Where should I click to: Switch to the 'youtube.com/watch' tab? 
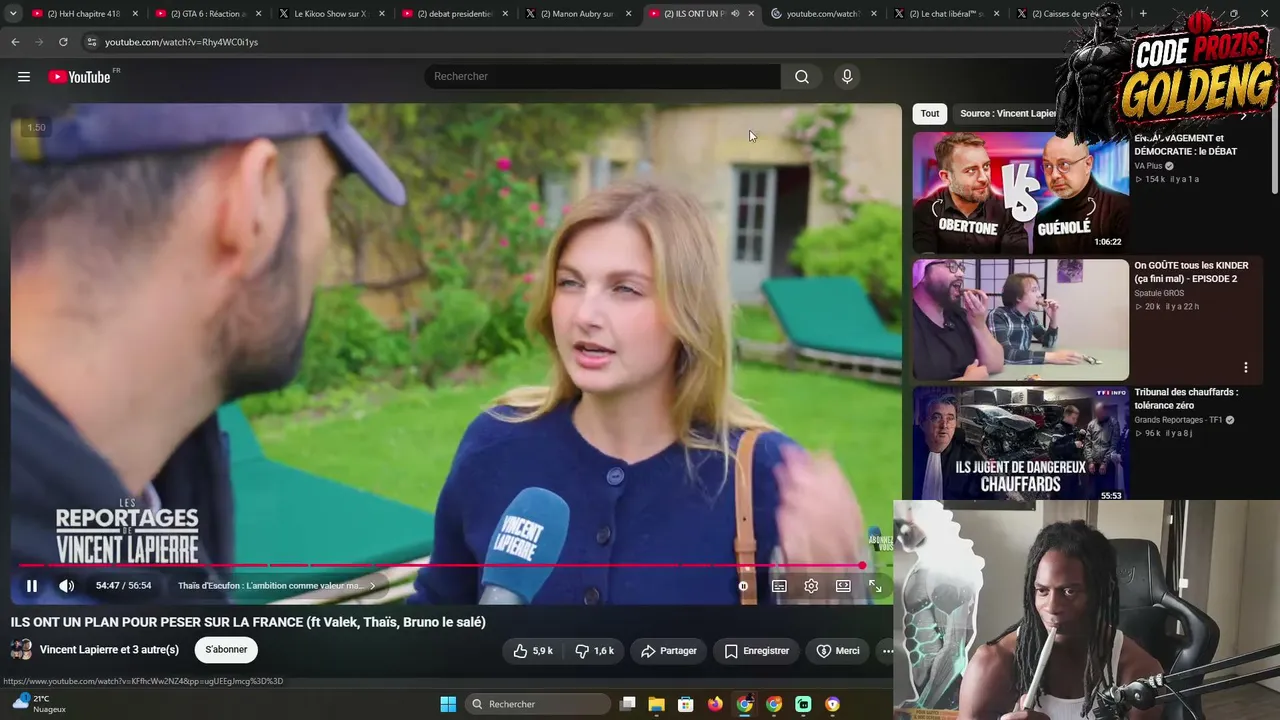[x=823, y=14]
